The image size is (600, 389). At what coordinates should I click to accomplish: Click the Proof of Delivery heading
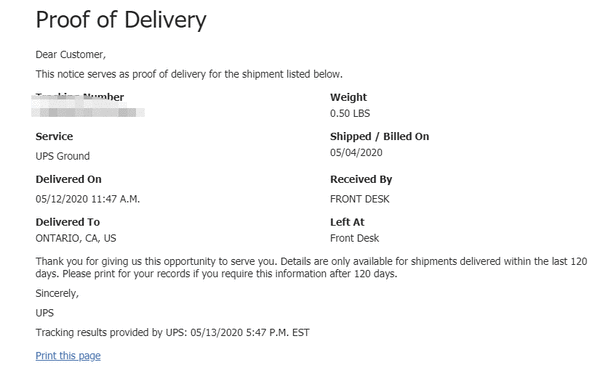pos(121,20)
